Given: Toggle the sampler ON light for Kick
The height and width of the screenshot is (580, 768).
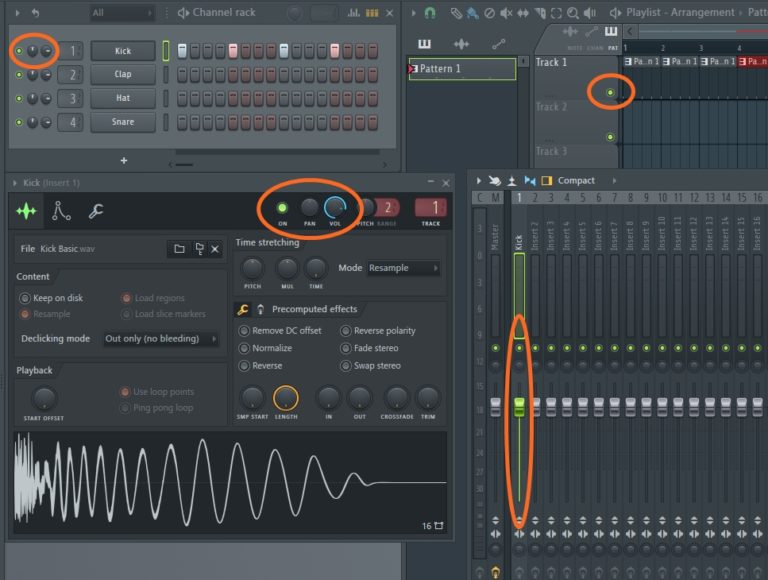Looking at the screenshot, I should (x=282, y=208).
